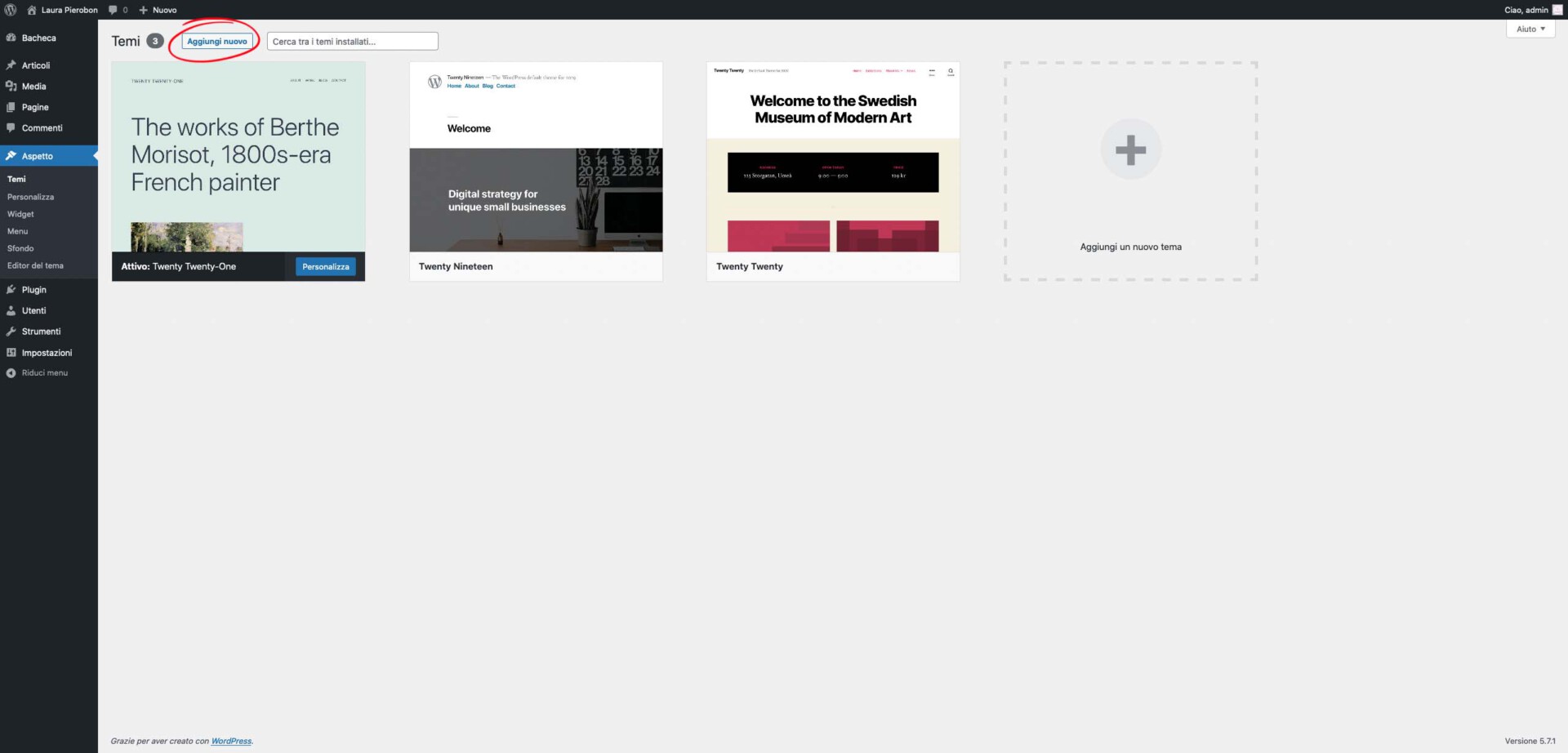This screenshot has height=753, width=1568.
Task: Open Personalizza in Aspetto submenu
Action: point(31,197)
